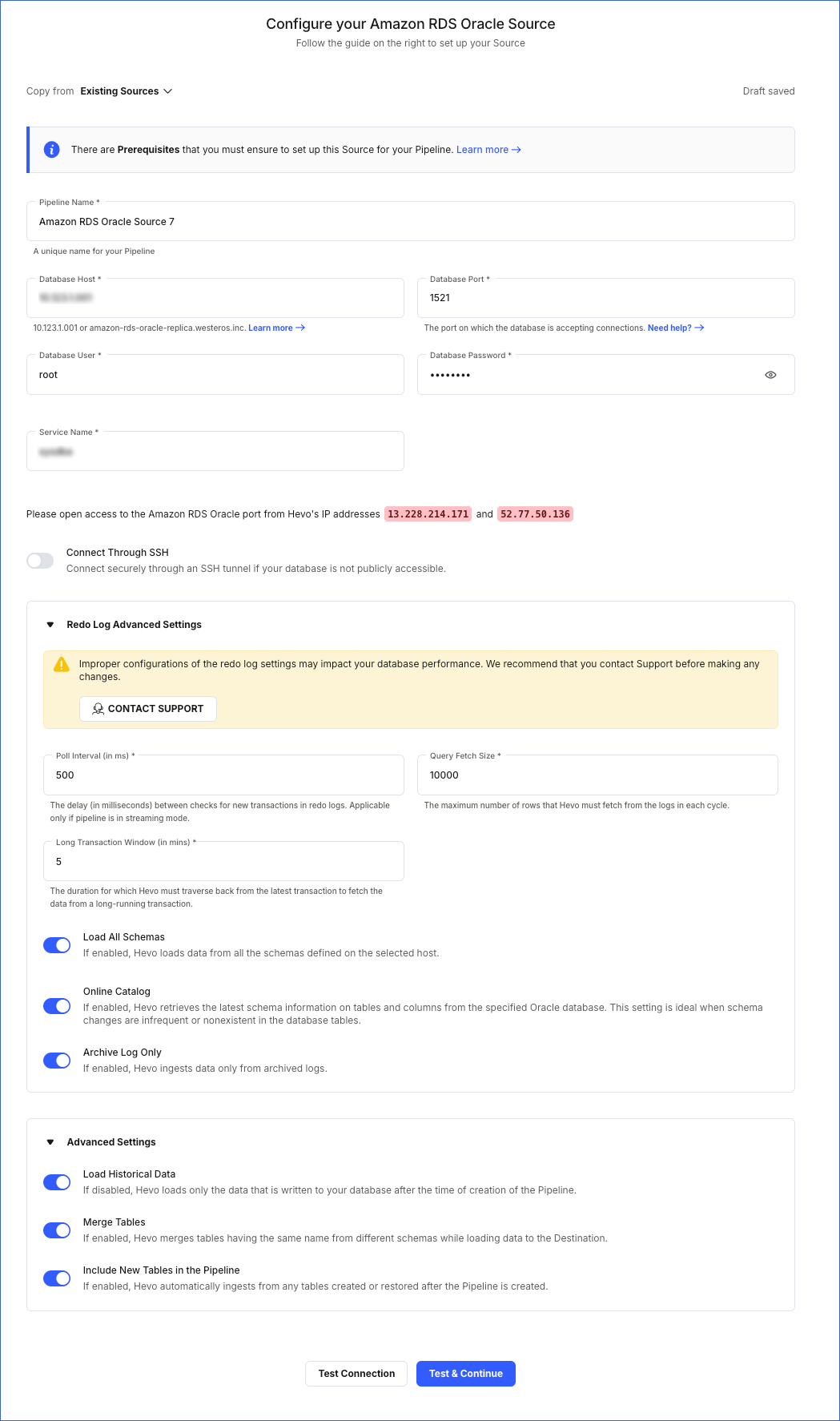
Task: Click the blue info icon in prerequisites banner
Action: tap(51, 150)
